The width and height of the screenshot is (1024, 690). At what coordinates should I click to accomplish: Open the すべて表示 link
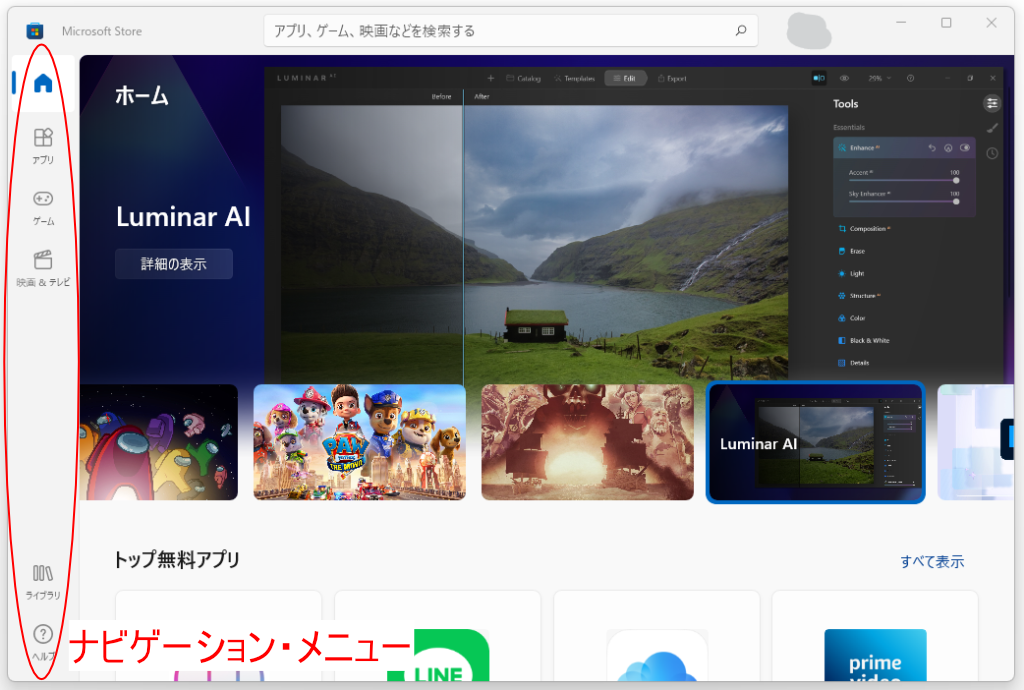pos(932,561)
